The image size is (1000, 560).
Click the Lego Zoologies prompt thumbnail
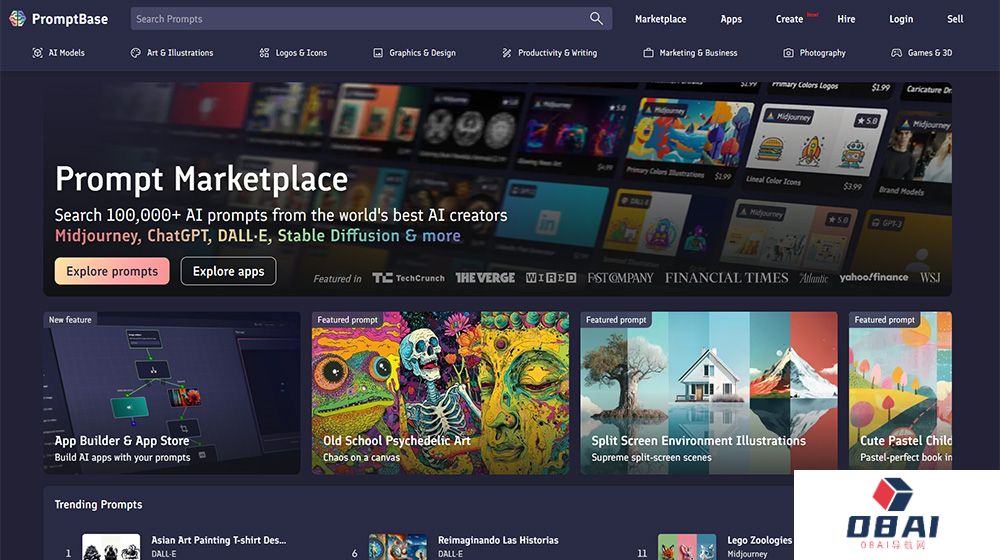(687, 547)
